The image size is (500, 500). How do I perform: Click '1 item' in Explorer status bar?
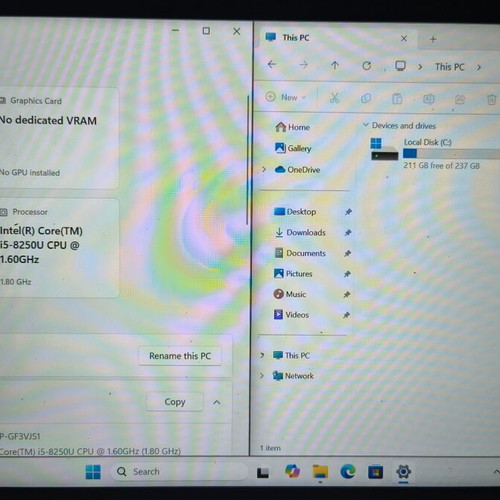(x=270, y=448)
